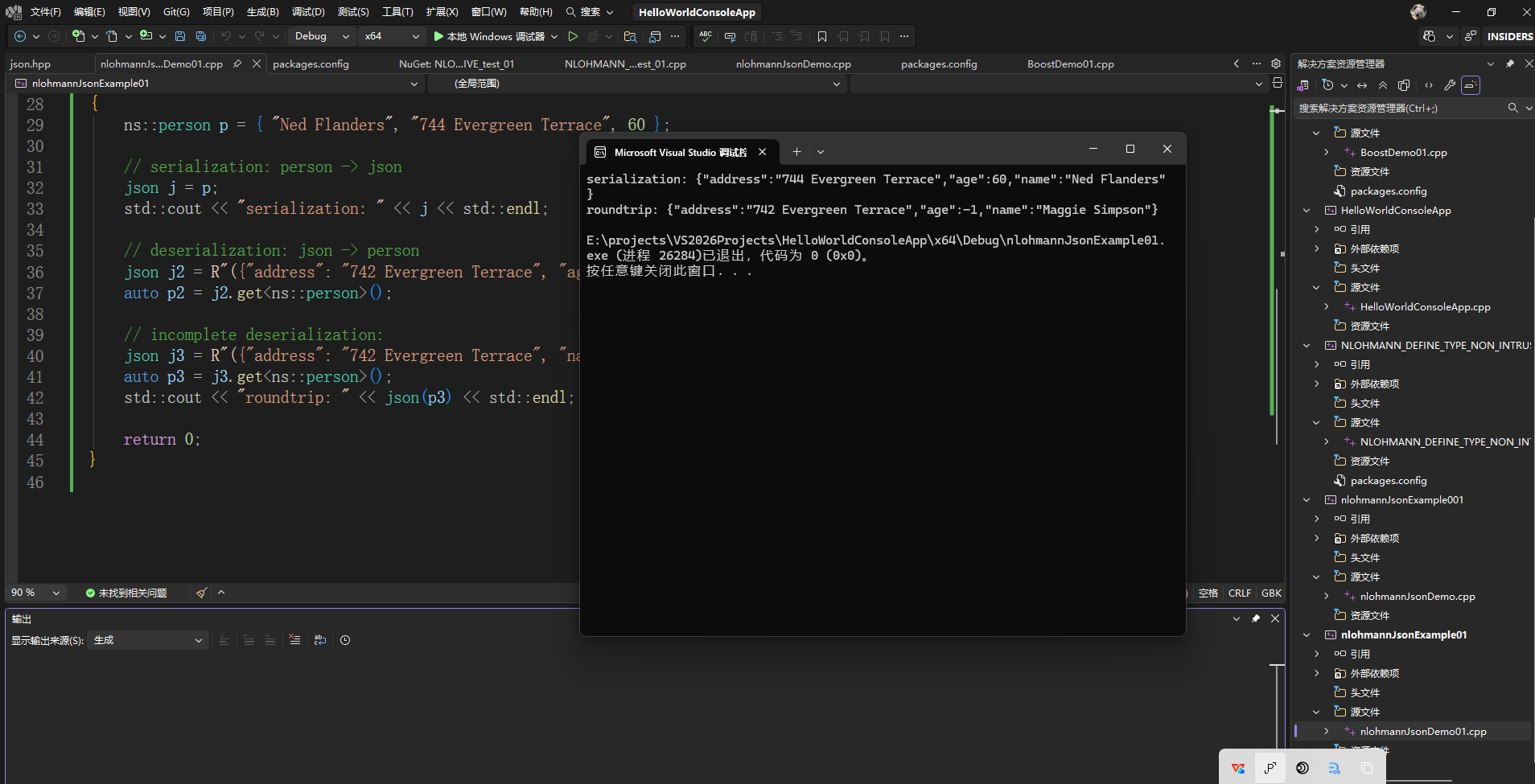Open the 调试(D) menu
1535x784 pixels.
pos(308,12)
